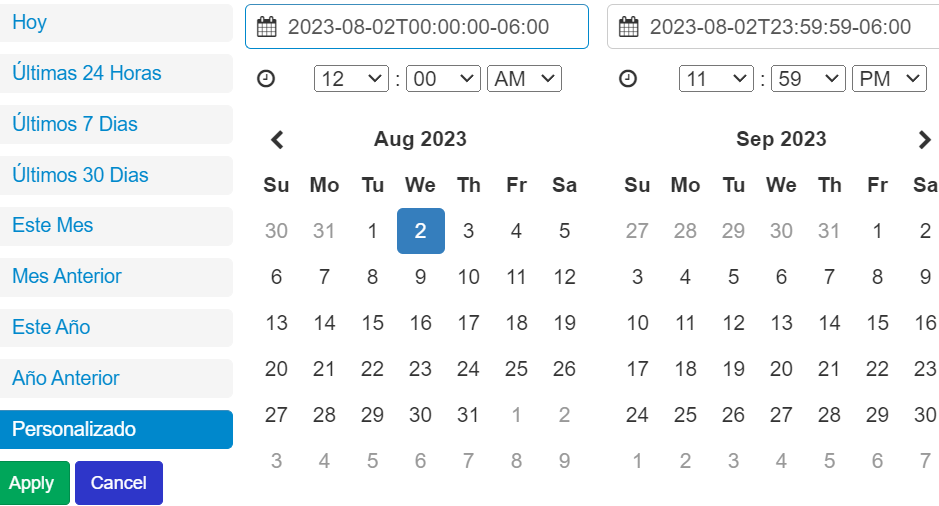Choose the Personalizado range option
Viewport: 939px width, 506px height.
click(116, 429)
